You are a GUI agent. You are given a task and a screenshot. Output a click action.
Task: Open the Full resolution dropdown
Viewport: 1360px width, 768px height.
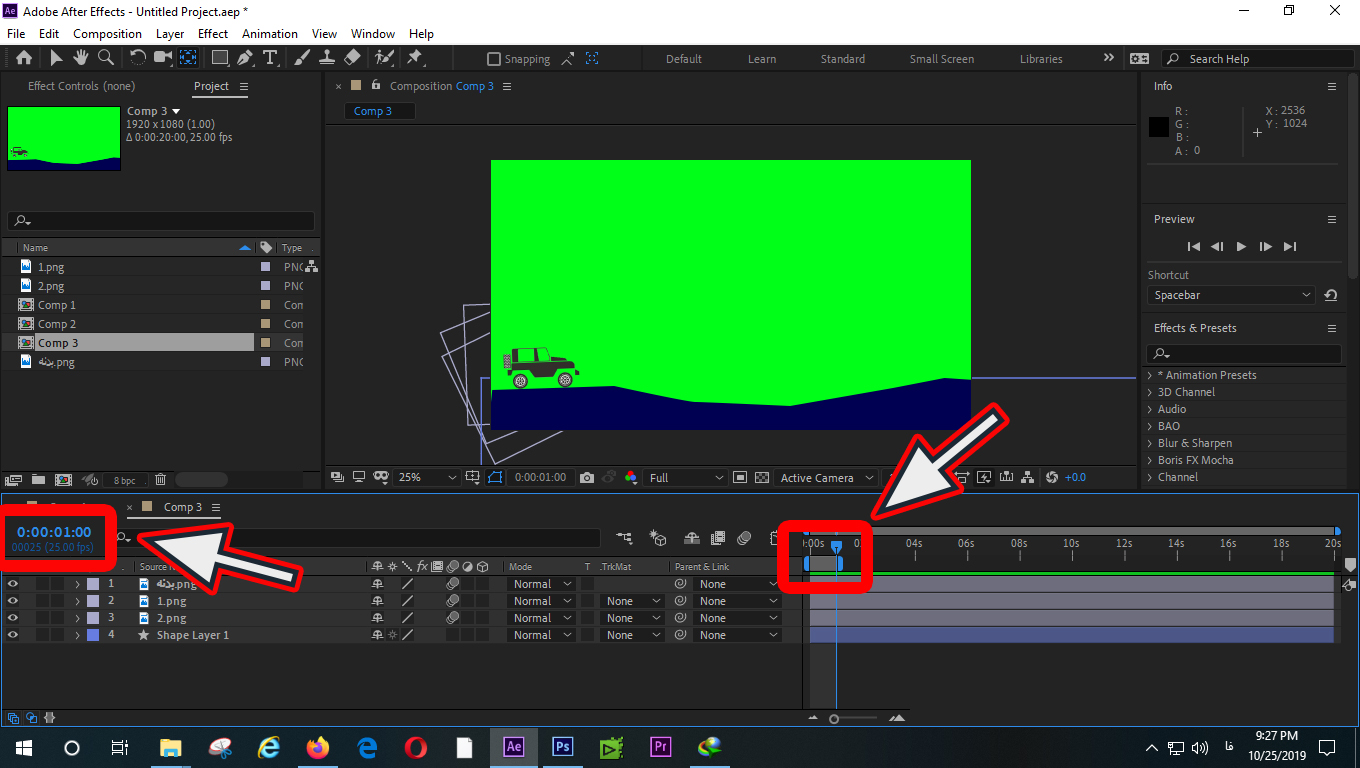(x=685, y=478)
